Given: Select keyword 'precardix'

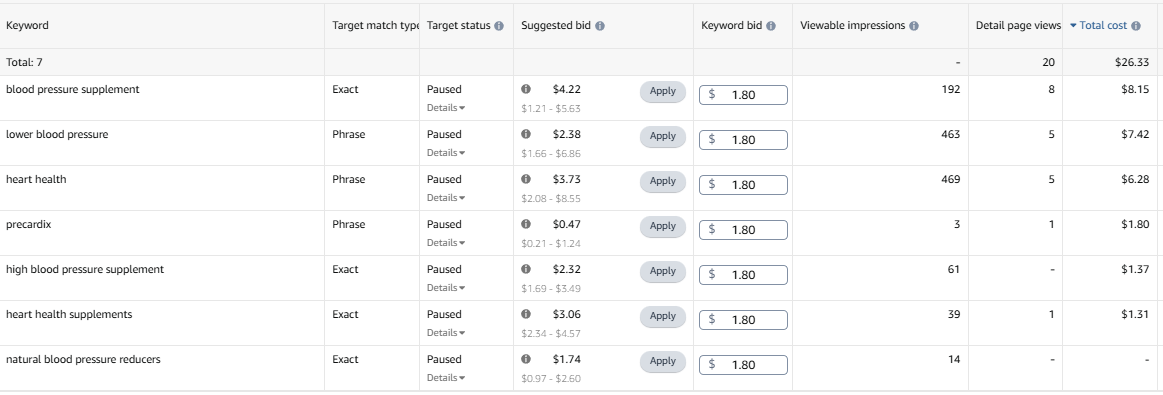Looking at the screenshot, I should (x=28, y=225).
